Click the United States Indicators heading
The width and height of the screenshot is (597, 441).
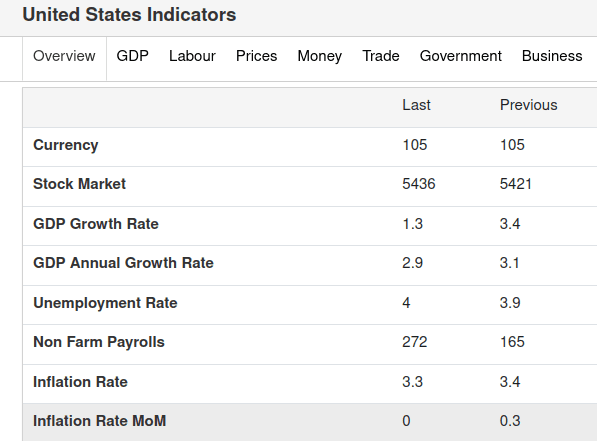(x=129, y=15)
